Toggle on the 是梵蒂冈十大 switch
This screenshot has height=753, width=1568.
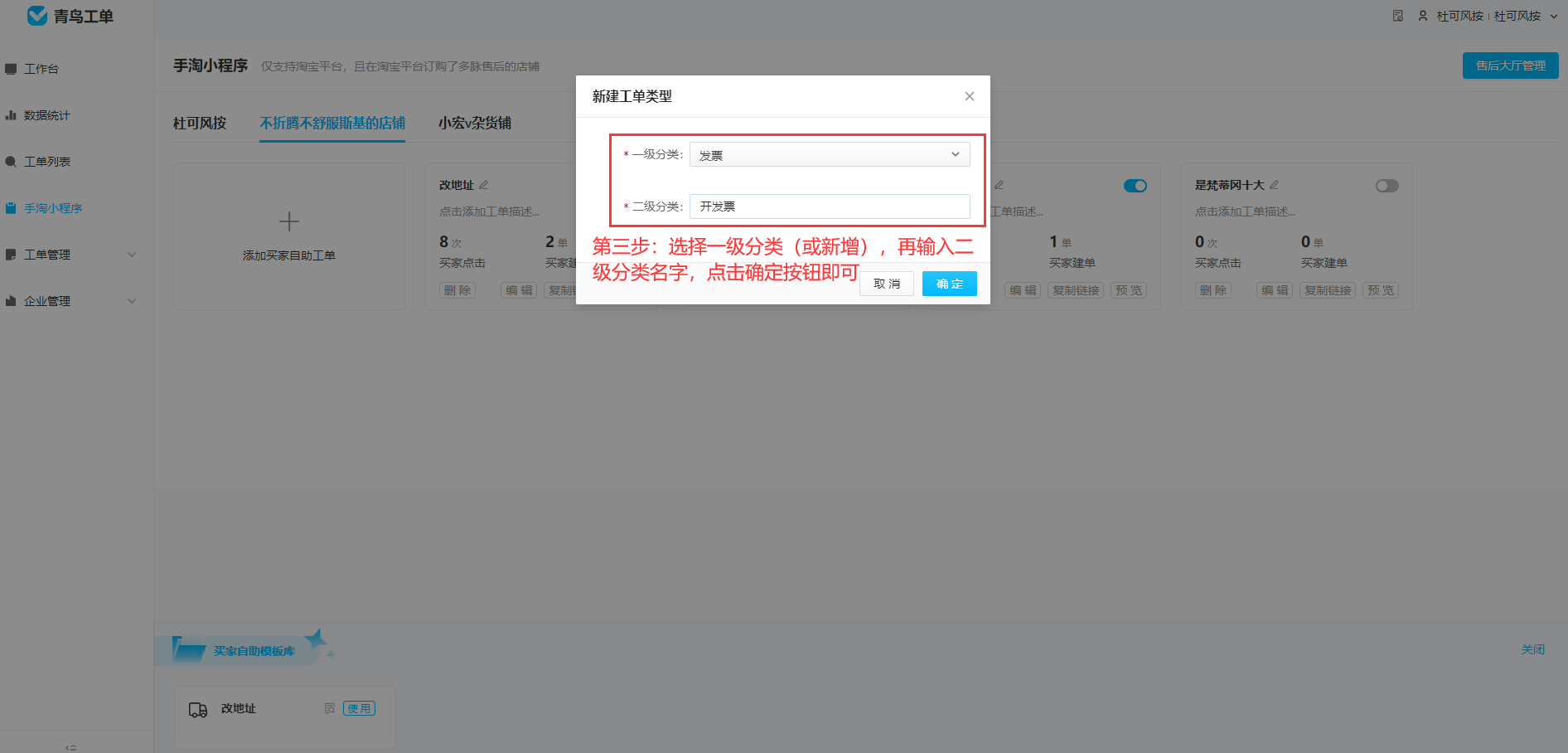(1387, 186)
